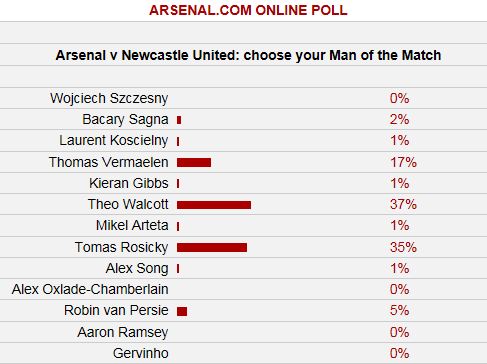
Task: Click the Alex Oxlade-Chamberlain label
Action: click(x=90, y=289)
